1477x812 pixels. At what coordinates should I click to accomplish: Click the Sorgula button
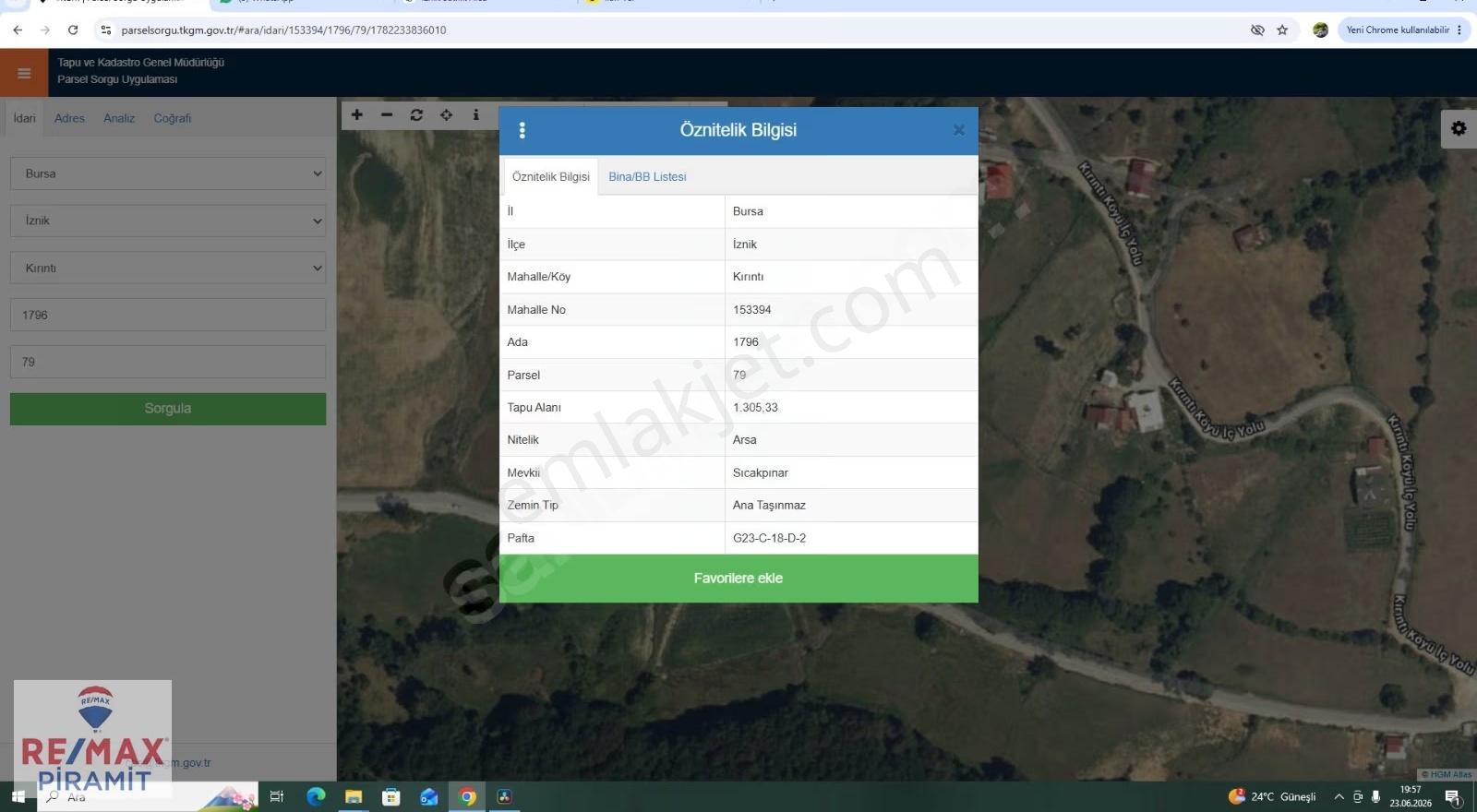[168, 409]
